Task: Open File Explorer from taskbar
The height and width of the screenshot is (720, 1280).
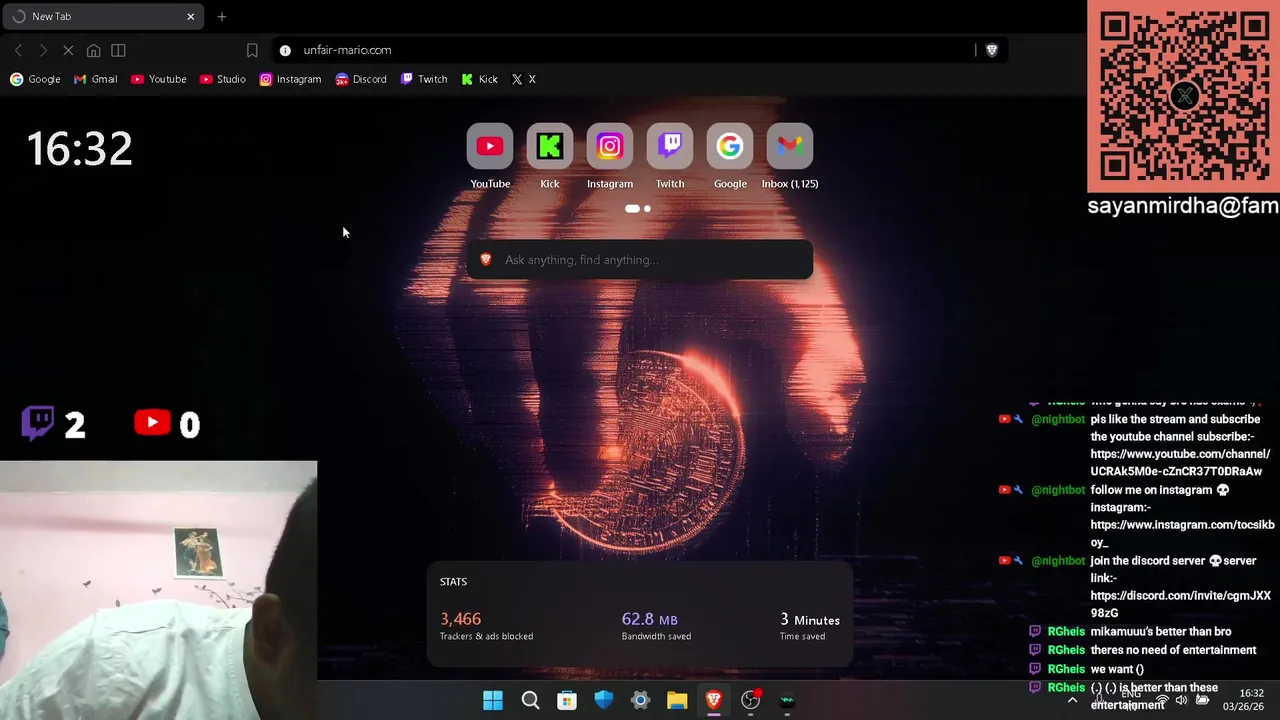Action: (x=677, y=701)
